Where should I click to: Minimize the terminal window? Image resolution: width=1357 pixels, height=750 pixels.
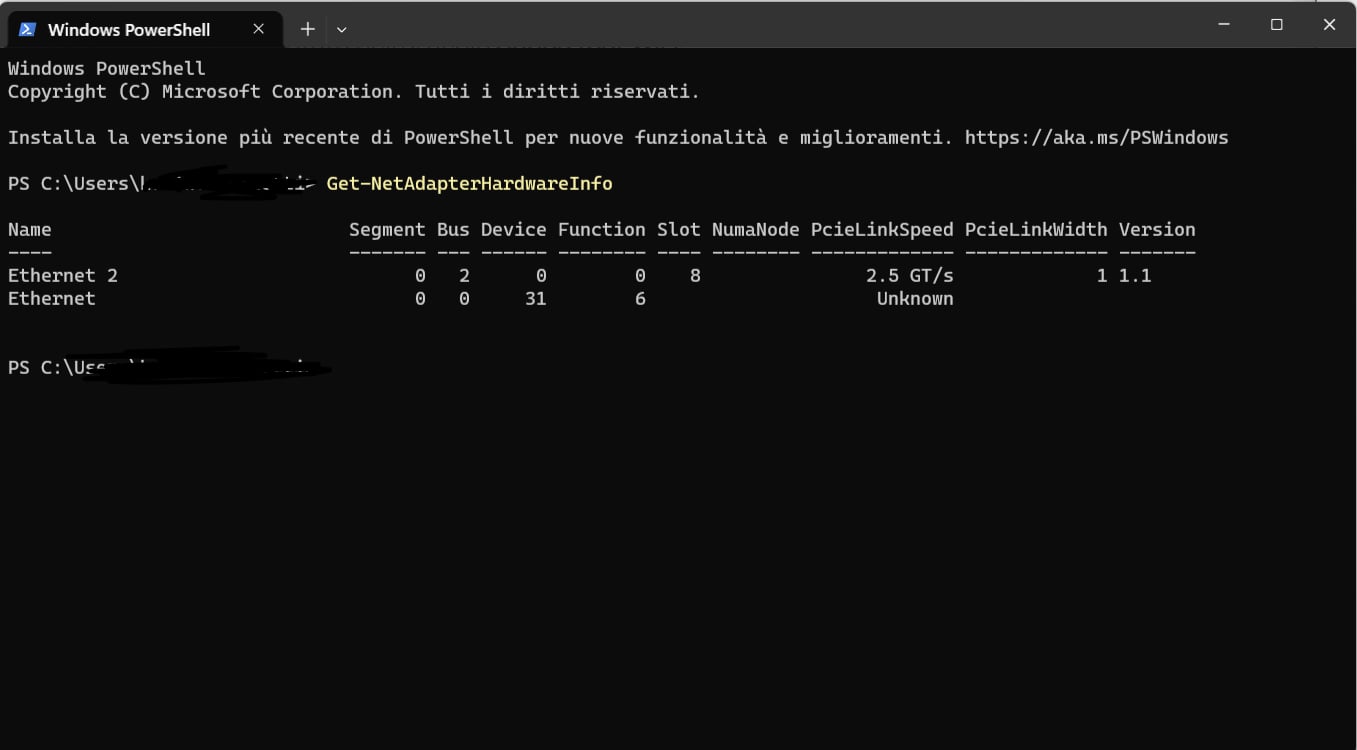1224,25
